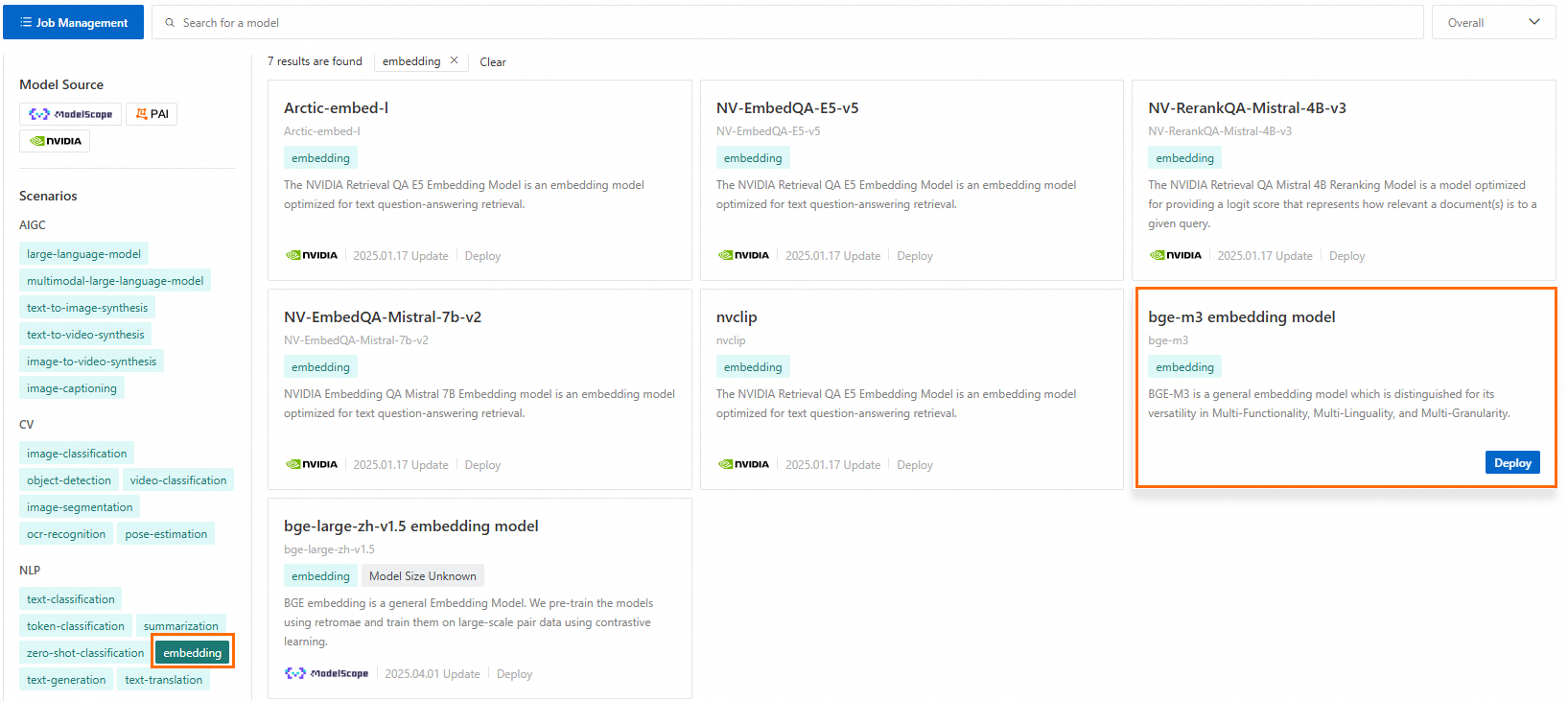Click Model Size Unknown tag
The width and height of the screenshot is (1568, 701).
(x=423, y=576)
